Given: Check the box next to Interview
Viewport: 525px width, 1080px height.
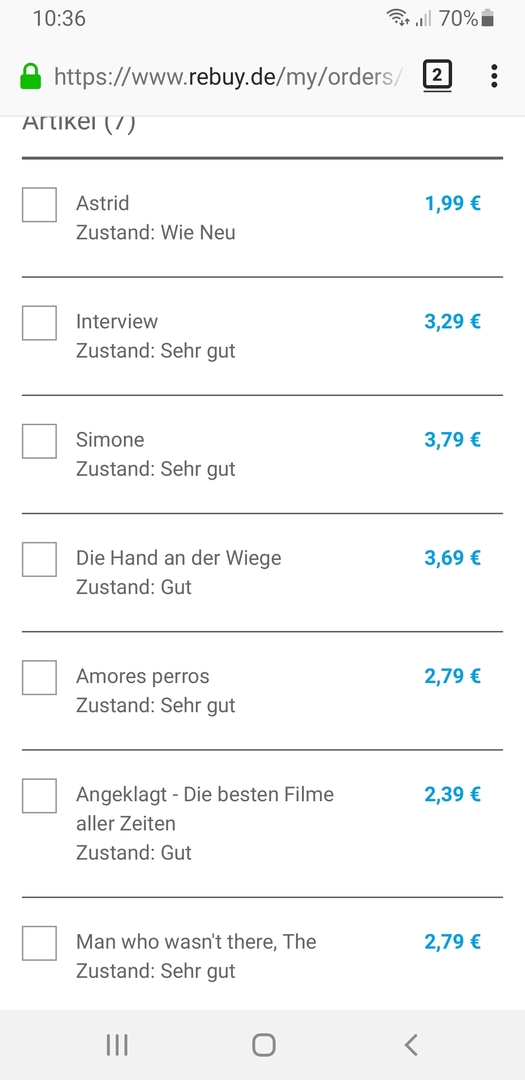Looking at the screenshot, I should pos(39,323).
